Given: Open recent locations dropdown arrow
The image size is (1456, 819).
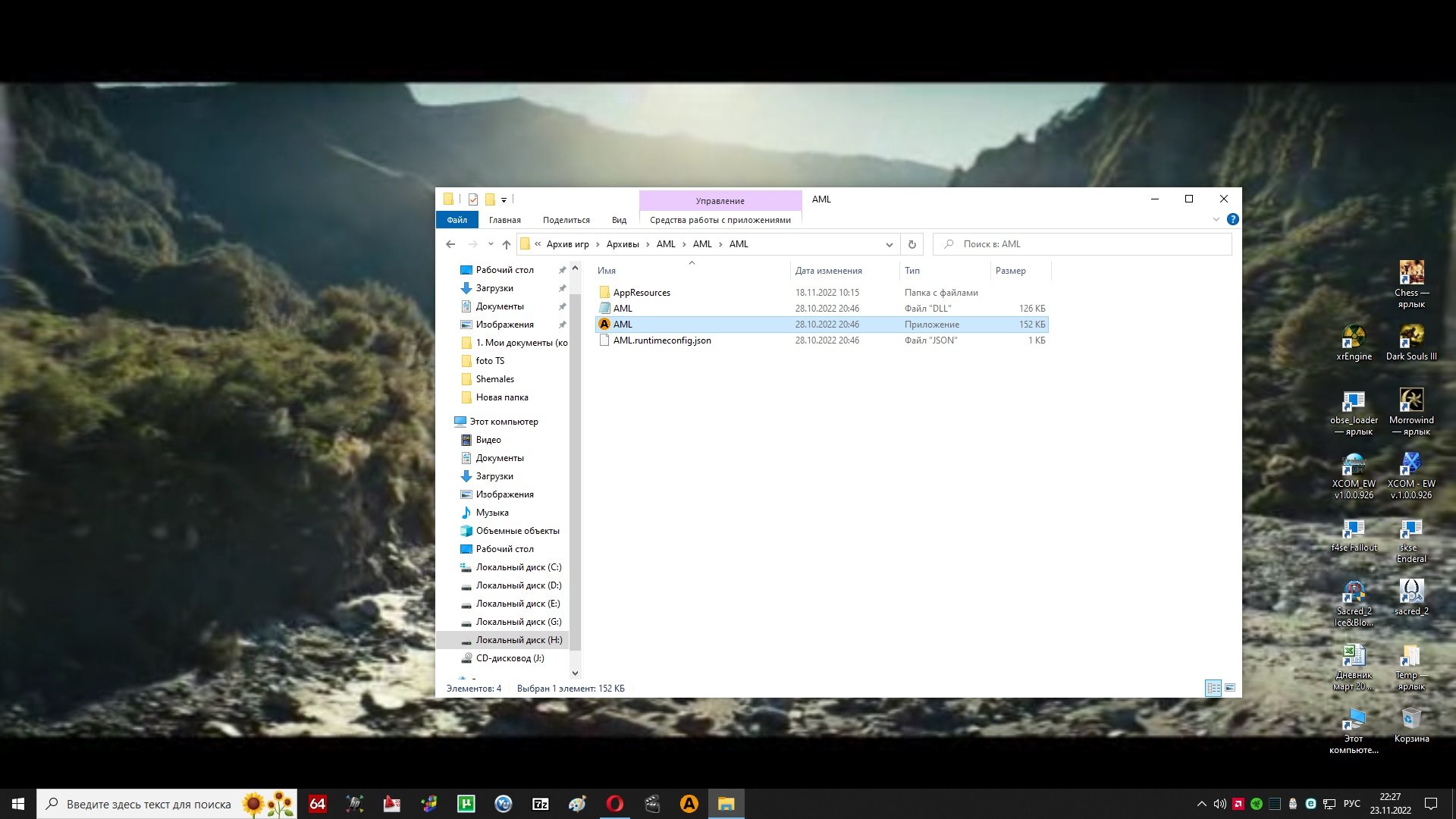Looking at the screenshot, I should (491, 244).
